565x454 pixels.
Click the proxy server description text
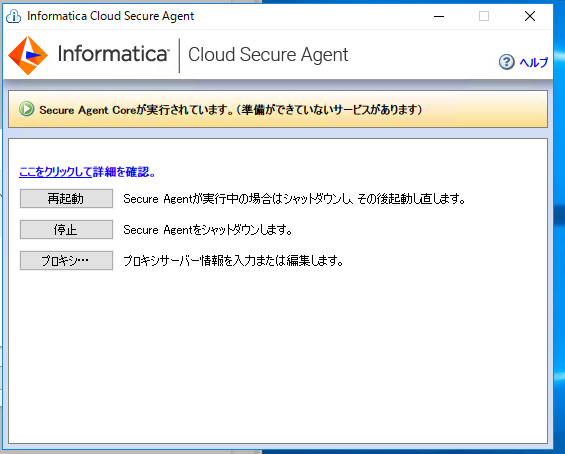tap(233, 261)
